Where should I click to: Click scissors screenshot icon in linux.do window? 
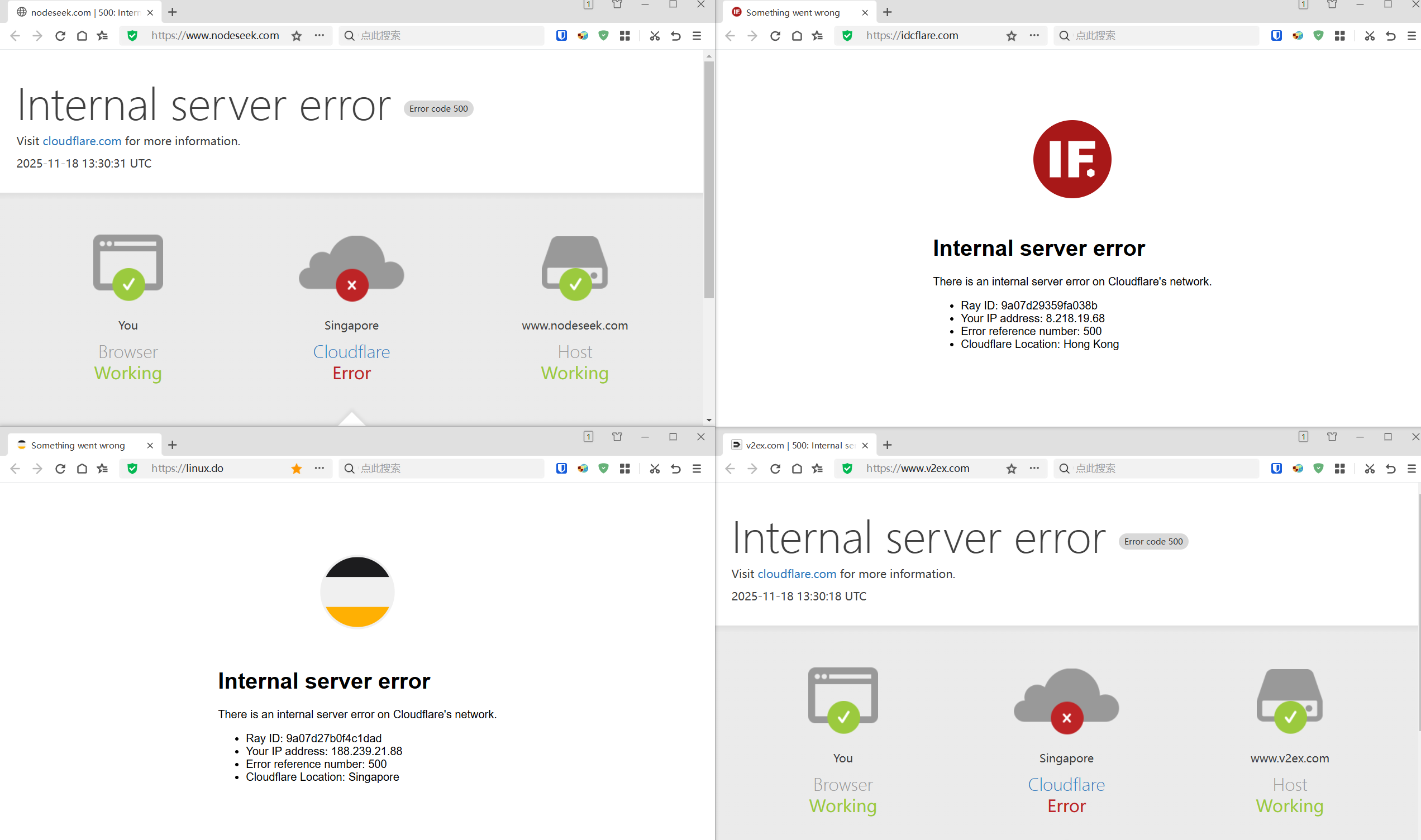point(655,469)
